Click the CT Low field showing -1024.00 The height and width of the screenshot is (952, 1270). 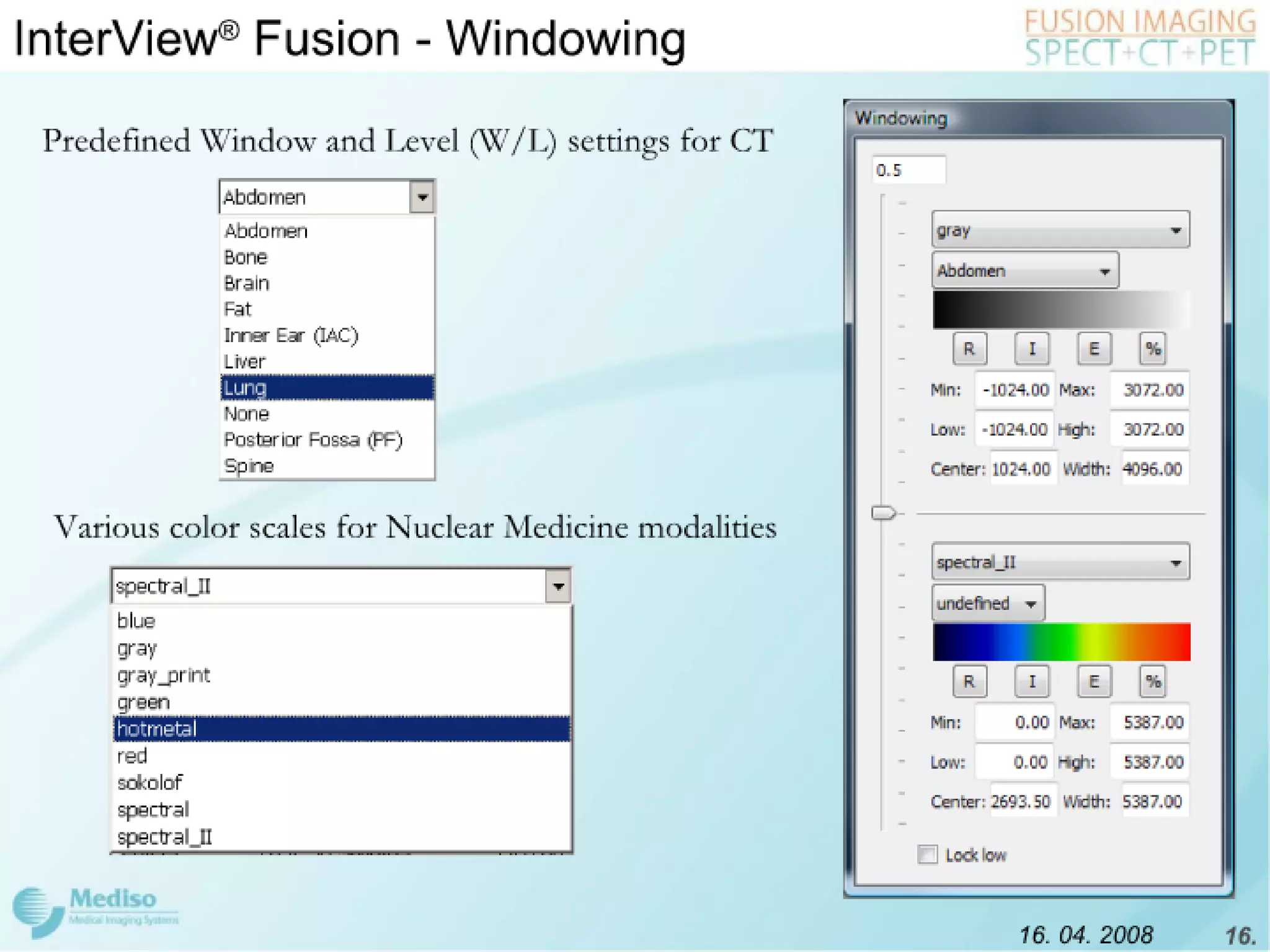(1014, 430)
